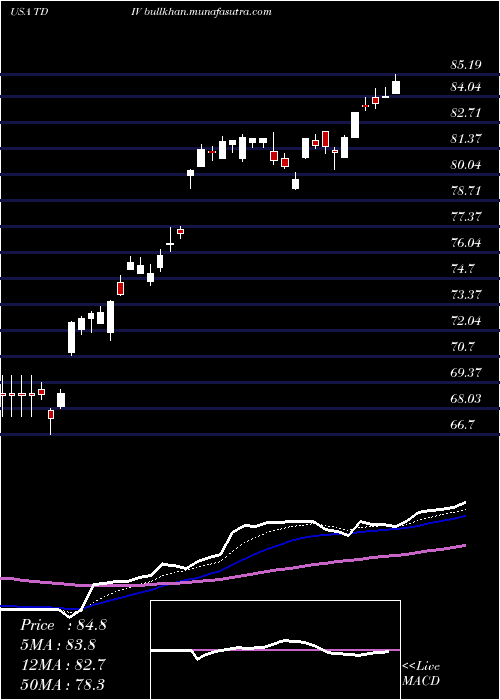Click the 74.7 price axis label
This screenshot has height=700, width=500.
pos(462,269)
